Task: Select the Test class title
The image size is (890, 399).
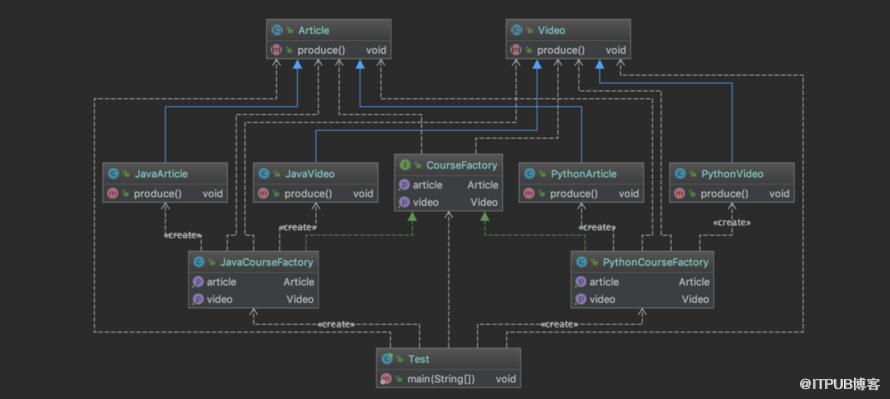Action: pos(419,359)
